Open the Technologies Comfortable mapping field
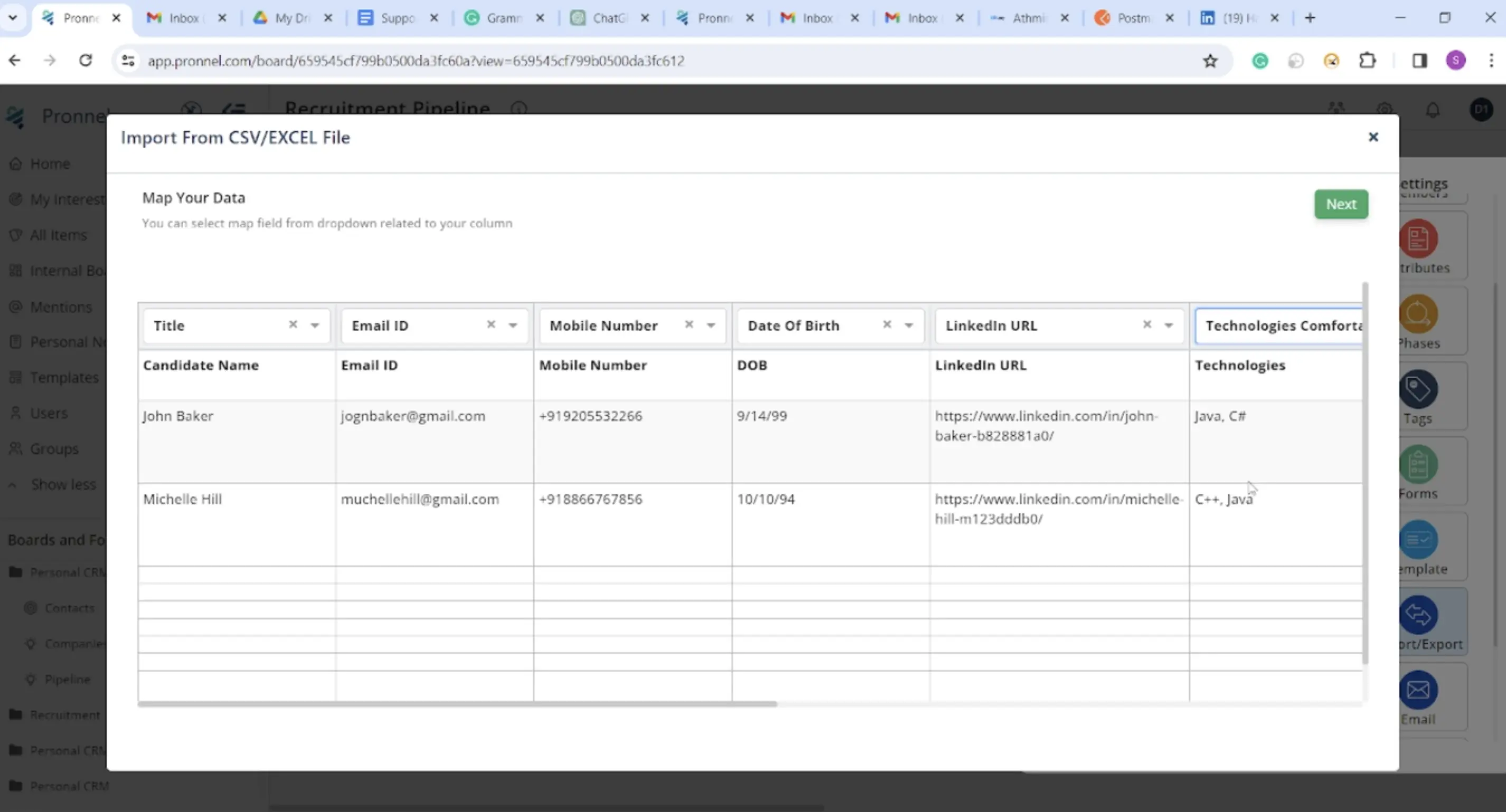 (1278, 326)
